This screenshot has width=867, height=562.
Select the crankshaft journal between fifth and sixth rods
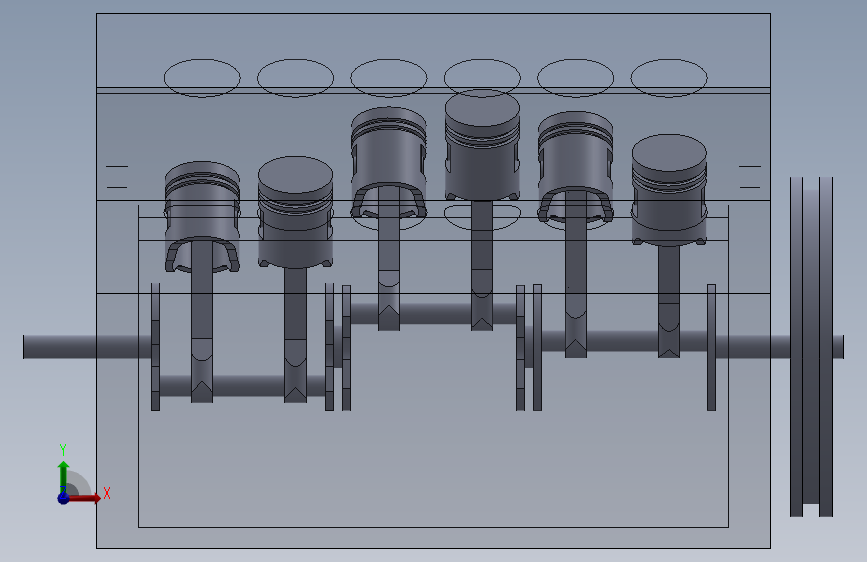tap(622, 341)
